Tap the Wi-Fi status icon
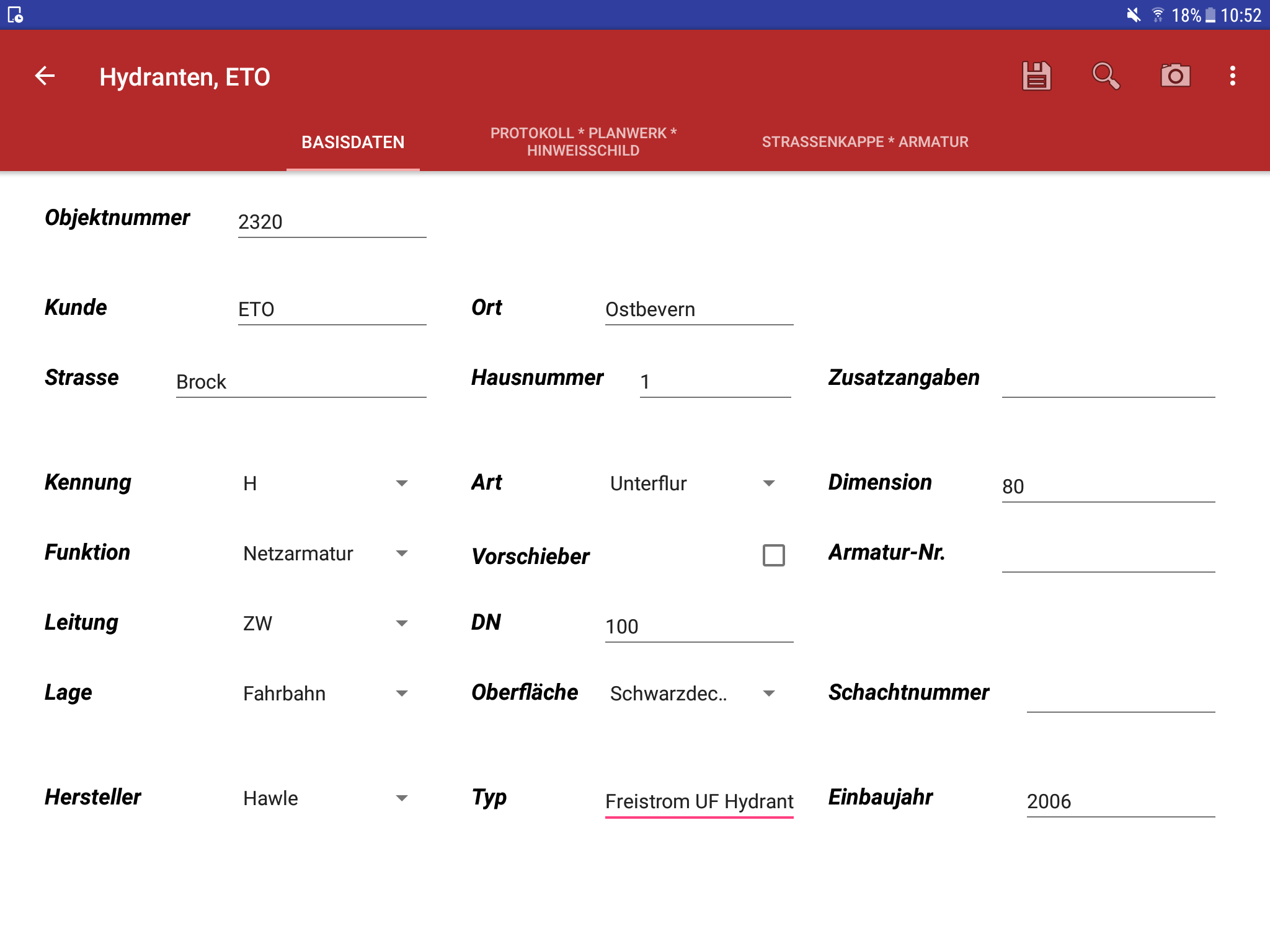 pos(1158,15)
